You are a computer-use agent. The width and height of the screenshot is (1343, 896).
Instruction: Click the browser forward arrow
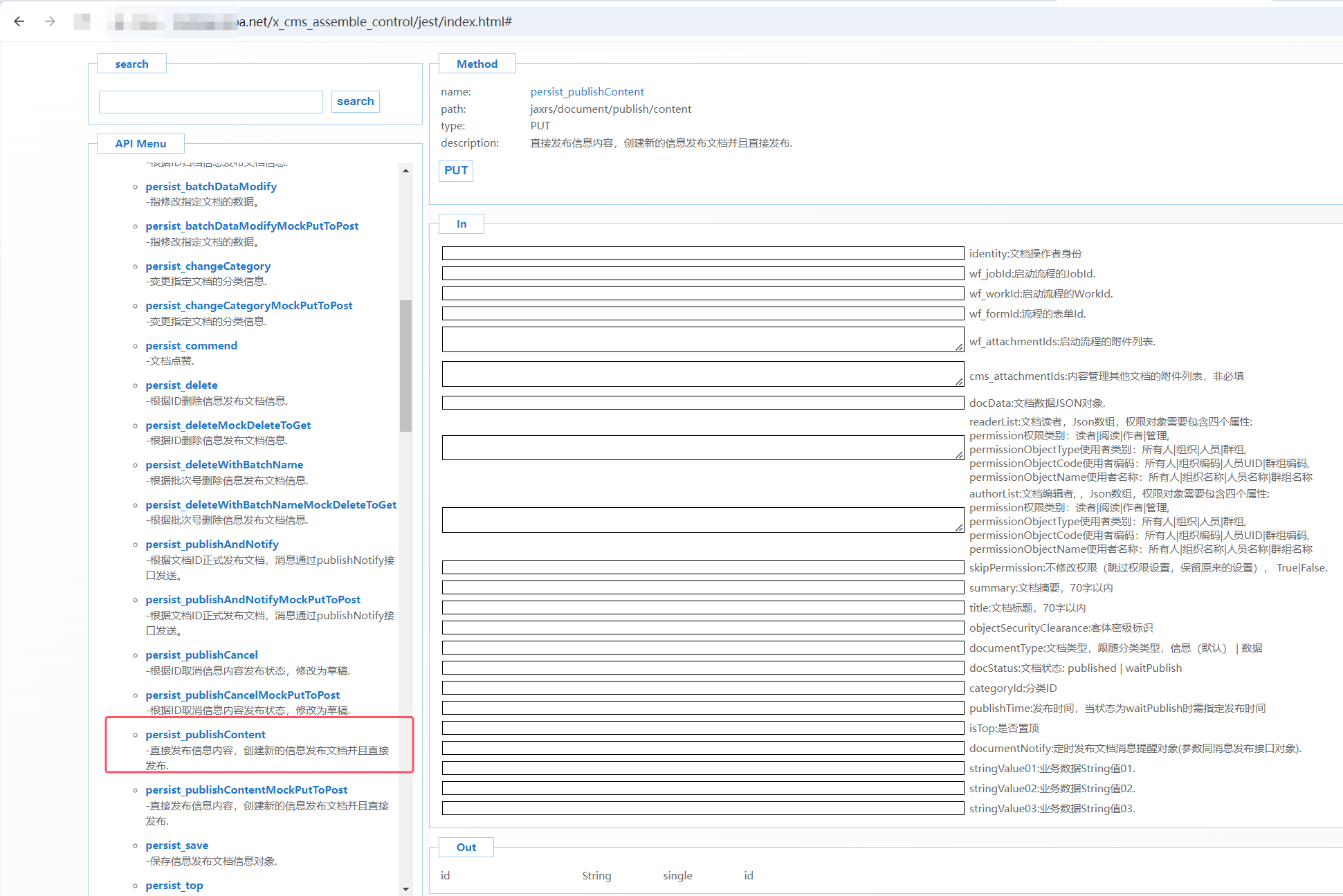pos(50,21)
